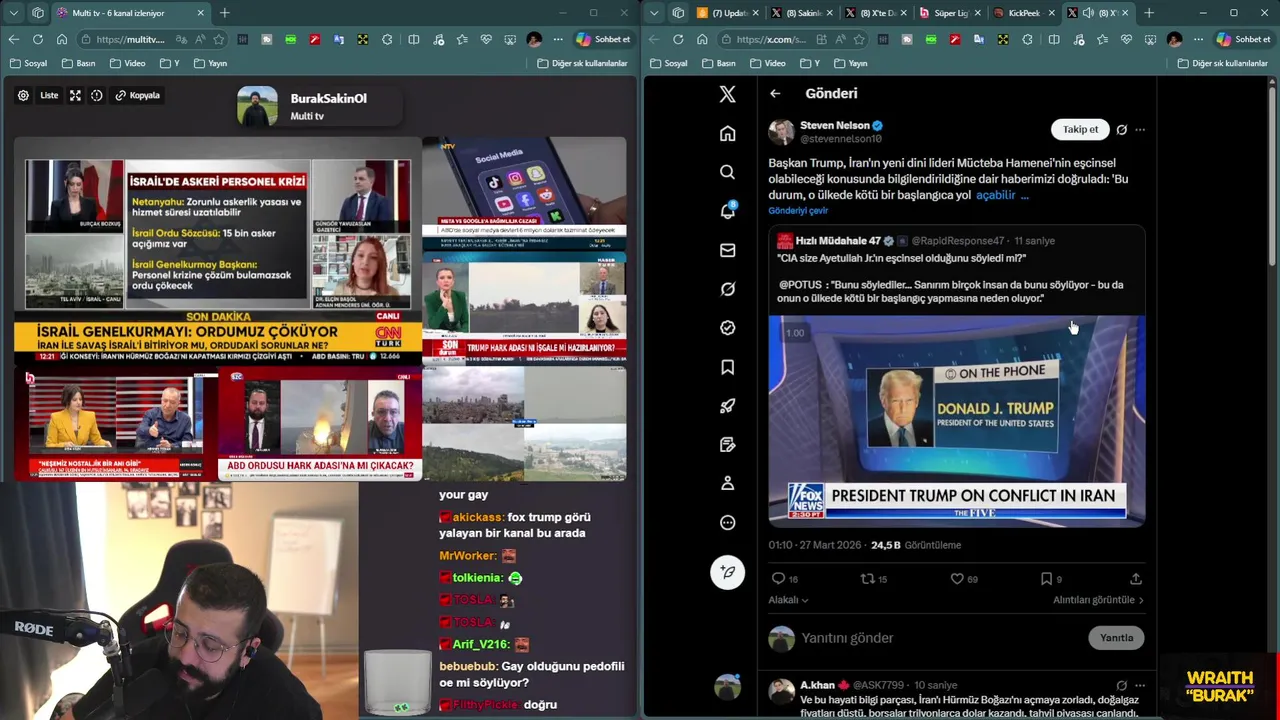
Task: Reload the Multi tv browser page
Action: click(37, 39)
